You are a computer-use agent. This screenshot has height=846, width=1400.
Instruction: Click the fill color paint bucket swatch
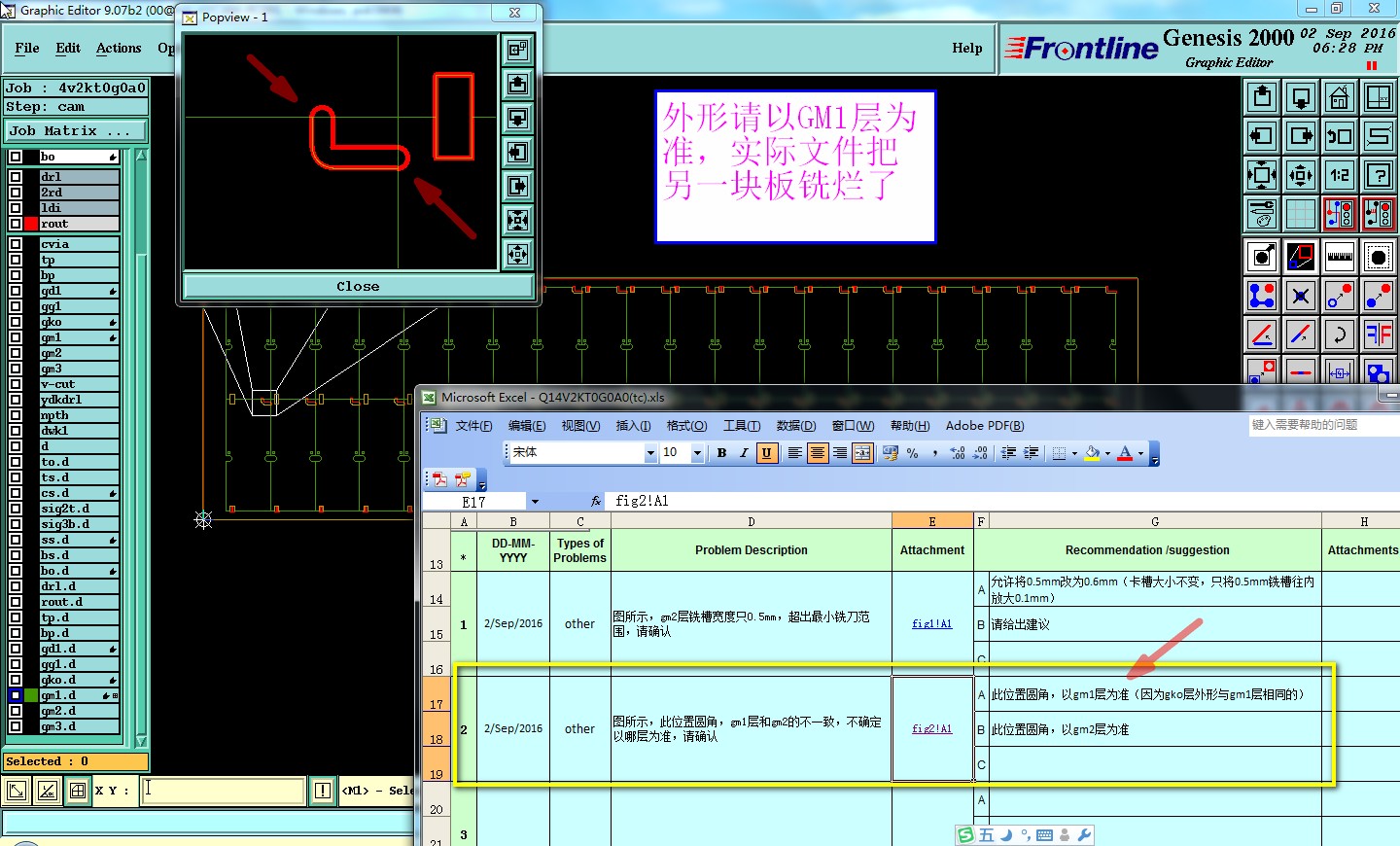click(x=1092, y=453)
